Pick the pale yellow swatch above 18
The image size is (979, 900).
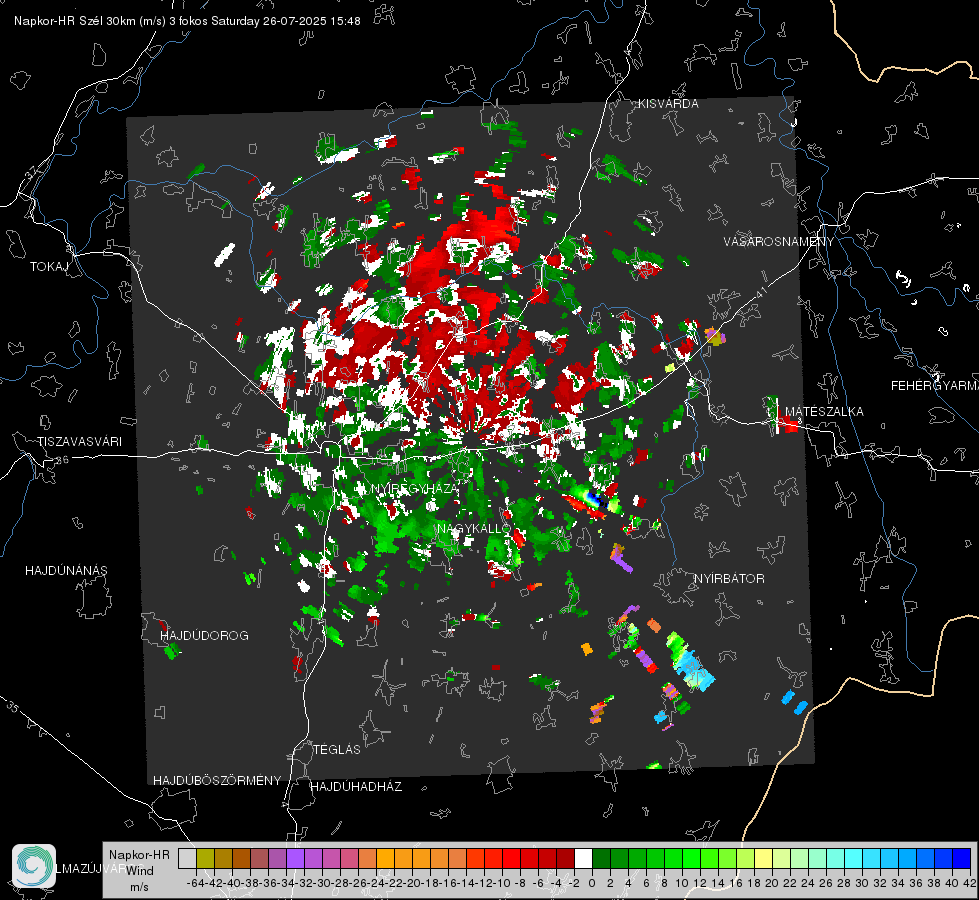(x=764, y=858)
